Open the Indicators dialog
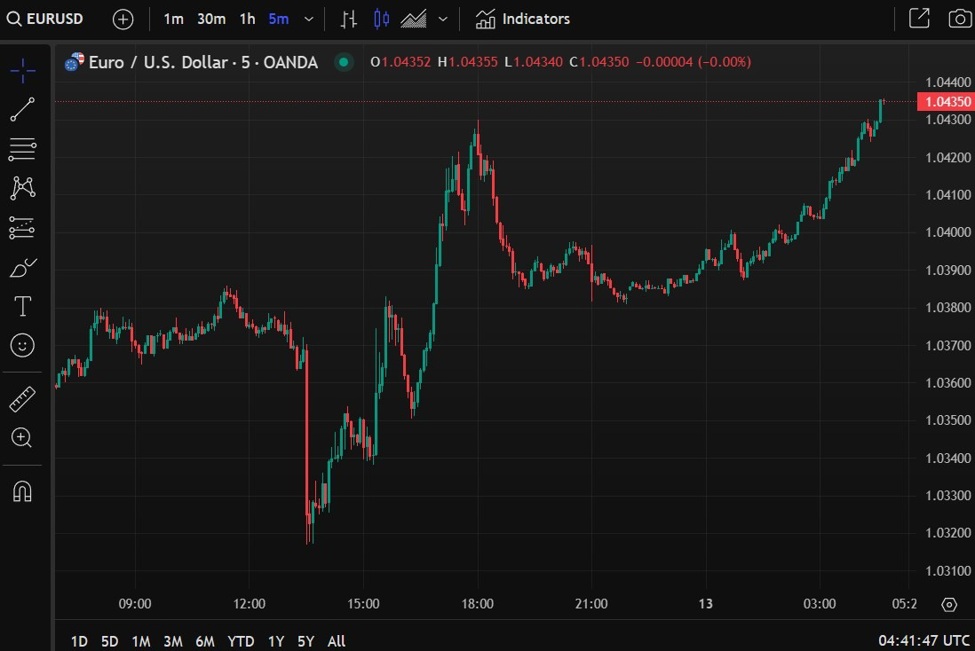This screenshot has width=975, height=651. [523, 19]
